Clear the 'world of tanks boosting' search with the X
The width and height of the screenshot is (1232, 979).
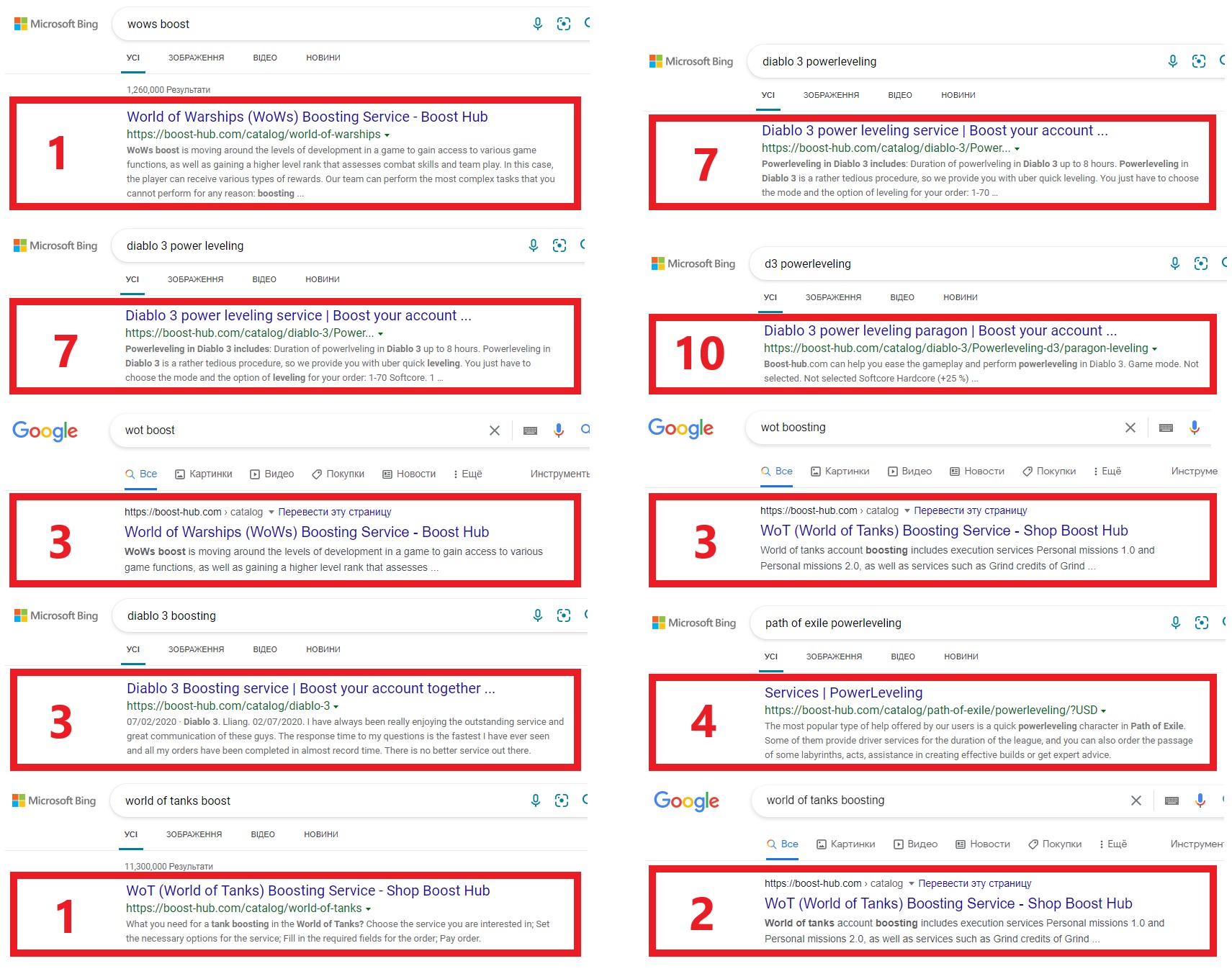click(x=1136, y=800)
